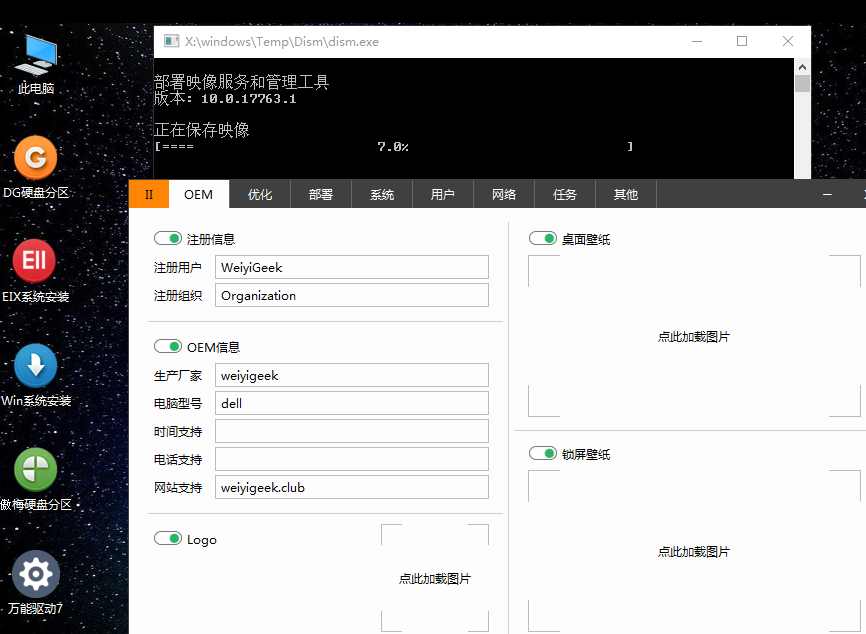Image resolution: width=866 pixels, height=634 pixels.
Task: Click the 注册用户 field label
Action: (x=178, y=268)
